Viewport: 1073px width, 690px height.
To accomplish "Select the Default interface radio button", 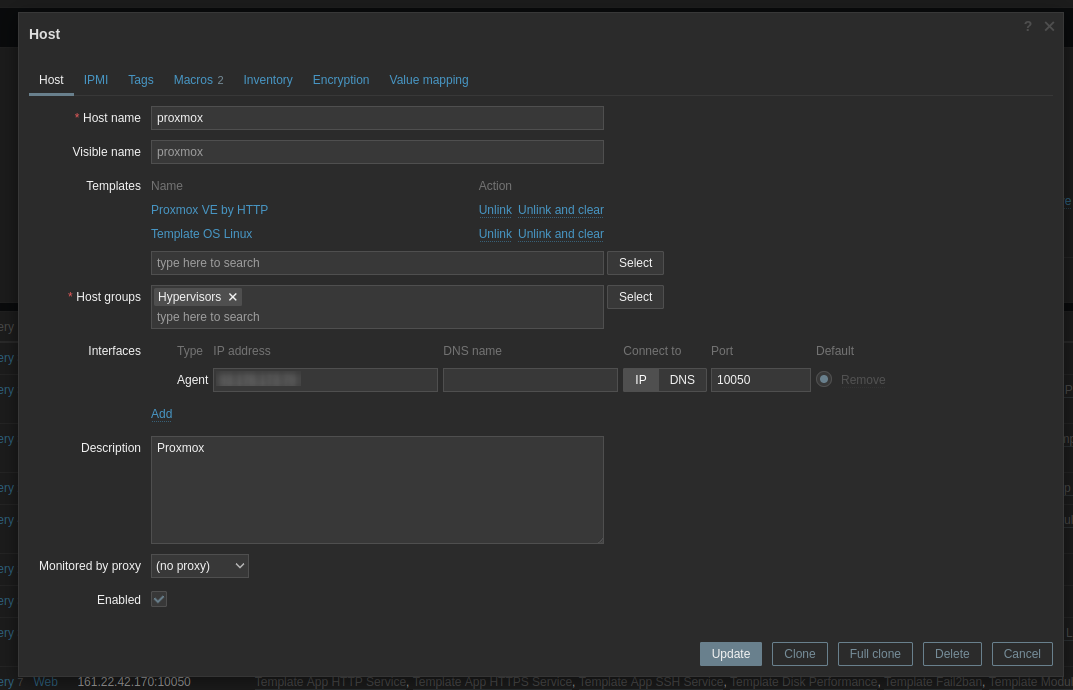I will [824, 379].
